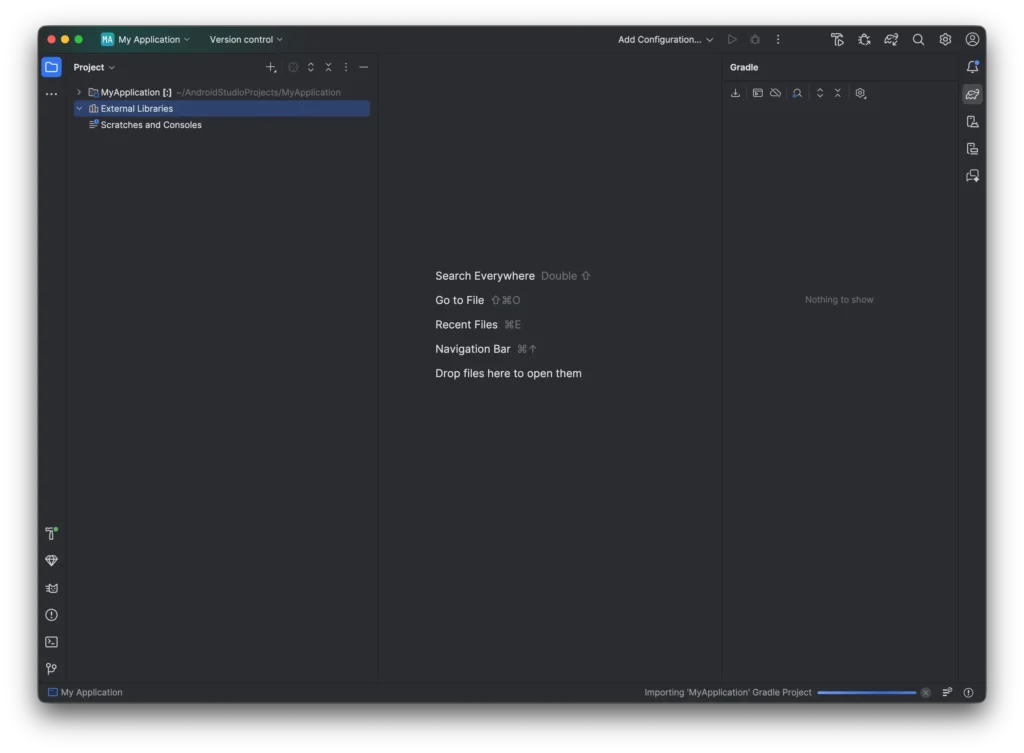Open the Logcat panel via the cat icon
The height and width of the screenshot is (753, 1024).
51,588
